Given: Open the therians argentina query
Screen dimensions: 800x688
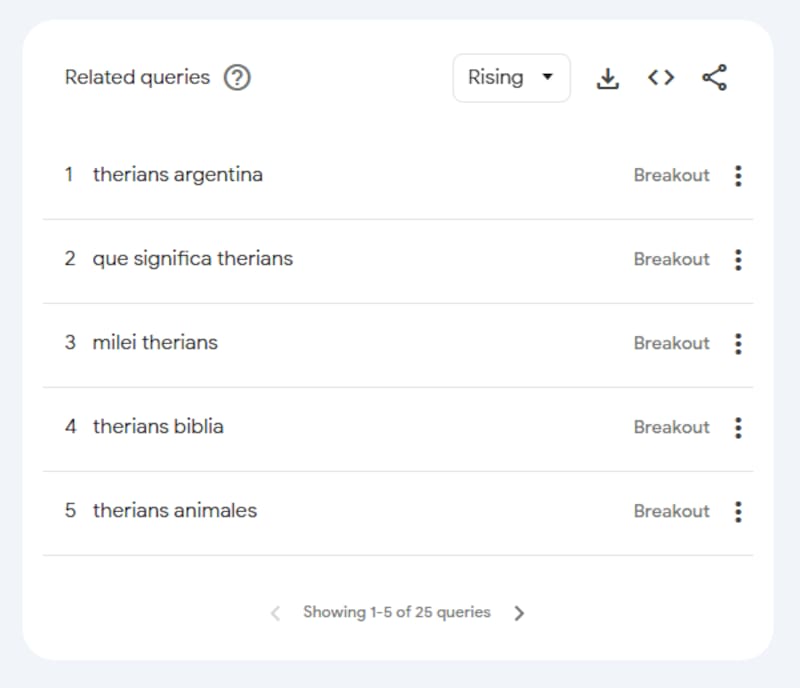Looking at the screenshot, I should click(x=178, y=175).
